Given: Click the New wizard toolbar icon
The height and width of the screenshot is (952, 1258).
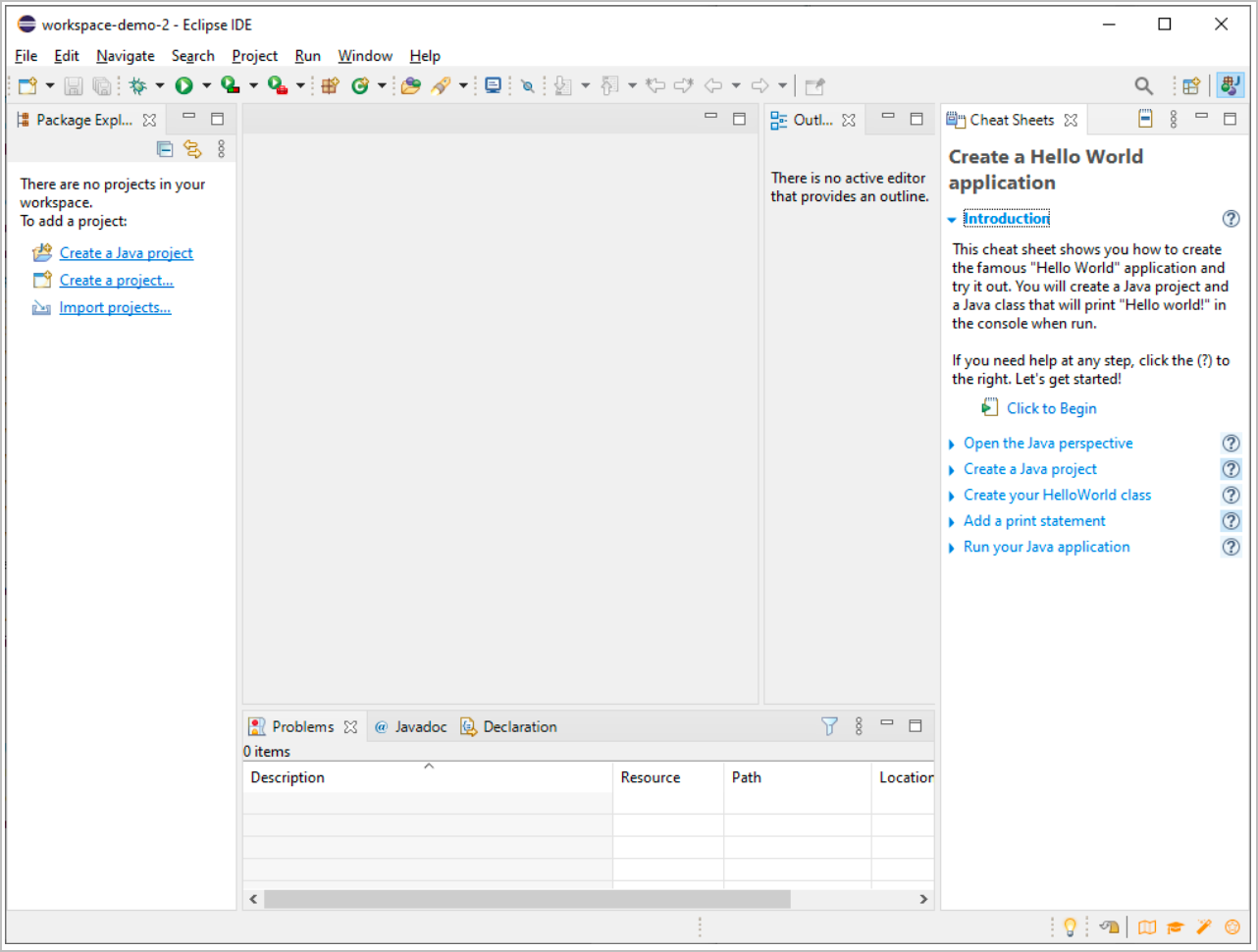Looking at the screenshot, I should click(x=27, y=86).
